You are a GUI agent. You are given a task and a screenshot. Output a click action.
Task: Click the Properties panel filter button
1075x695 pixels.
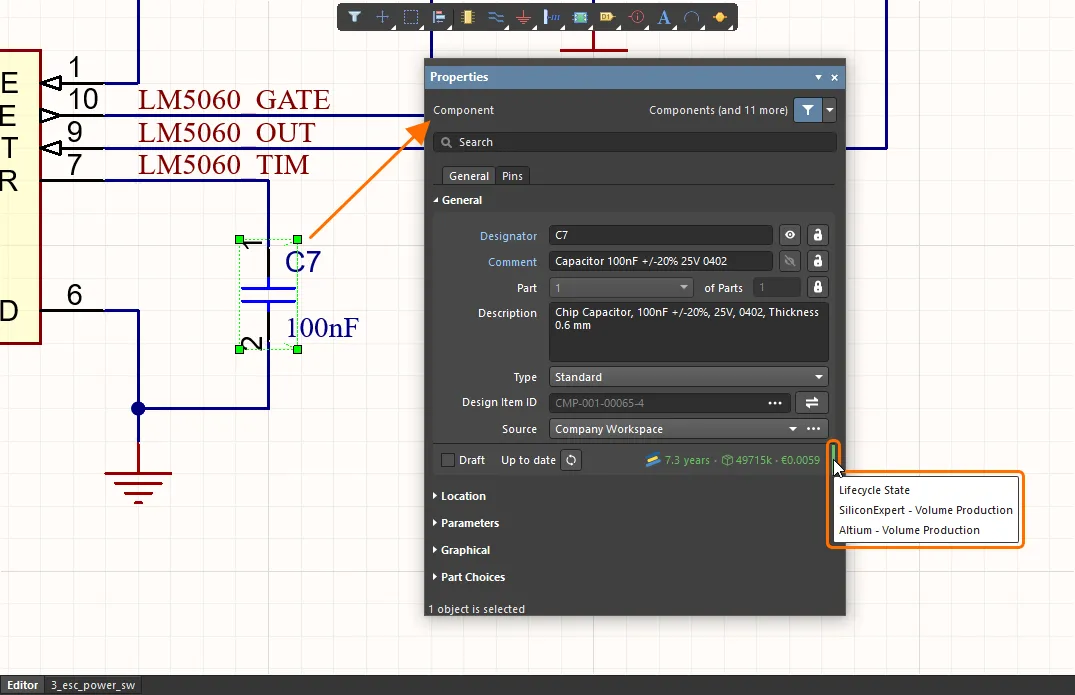(807, 110)
